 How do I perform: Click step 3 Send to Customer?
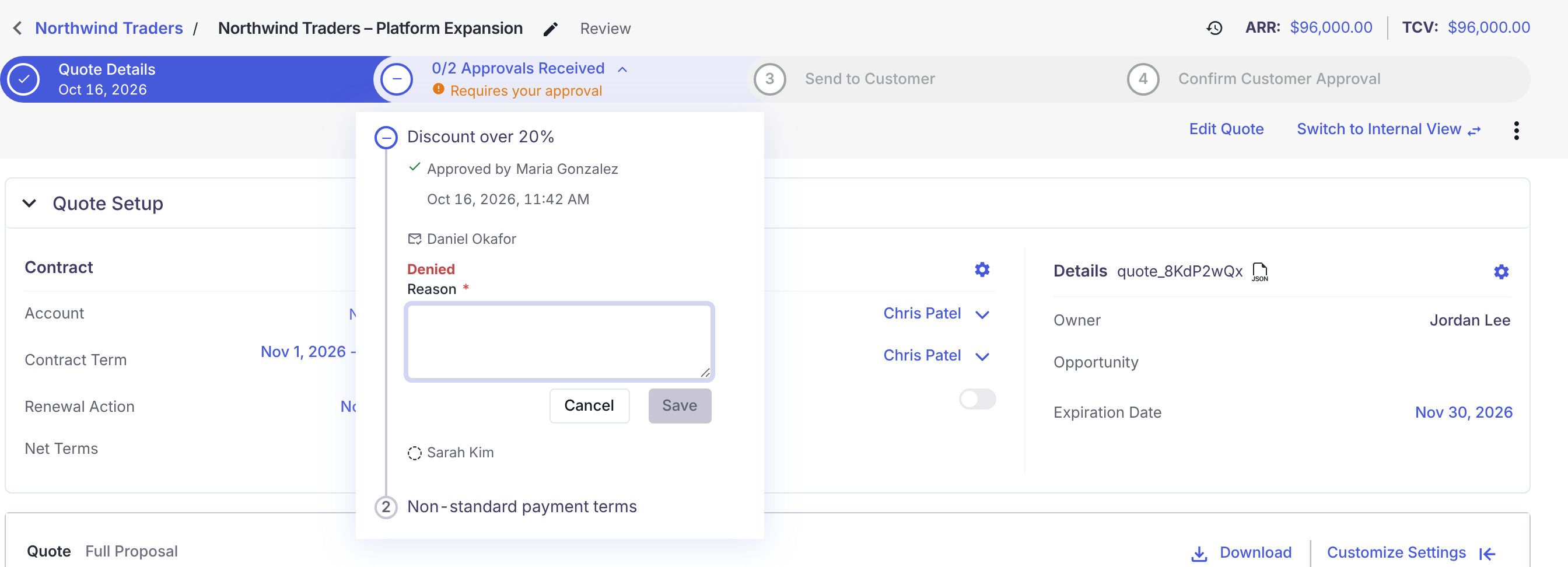pos(844,79)
